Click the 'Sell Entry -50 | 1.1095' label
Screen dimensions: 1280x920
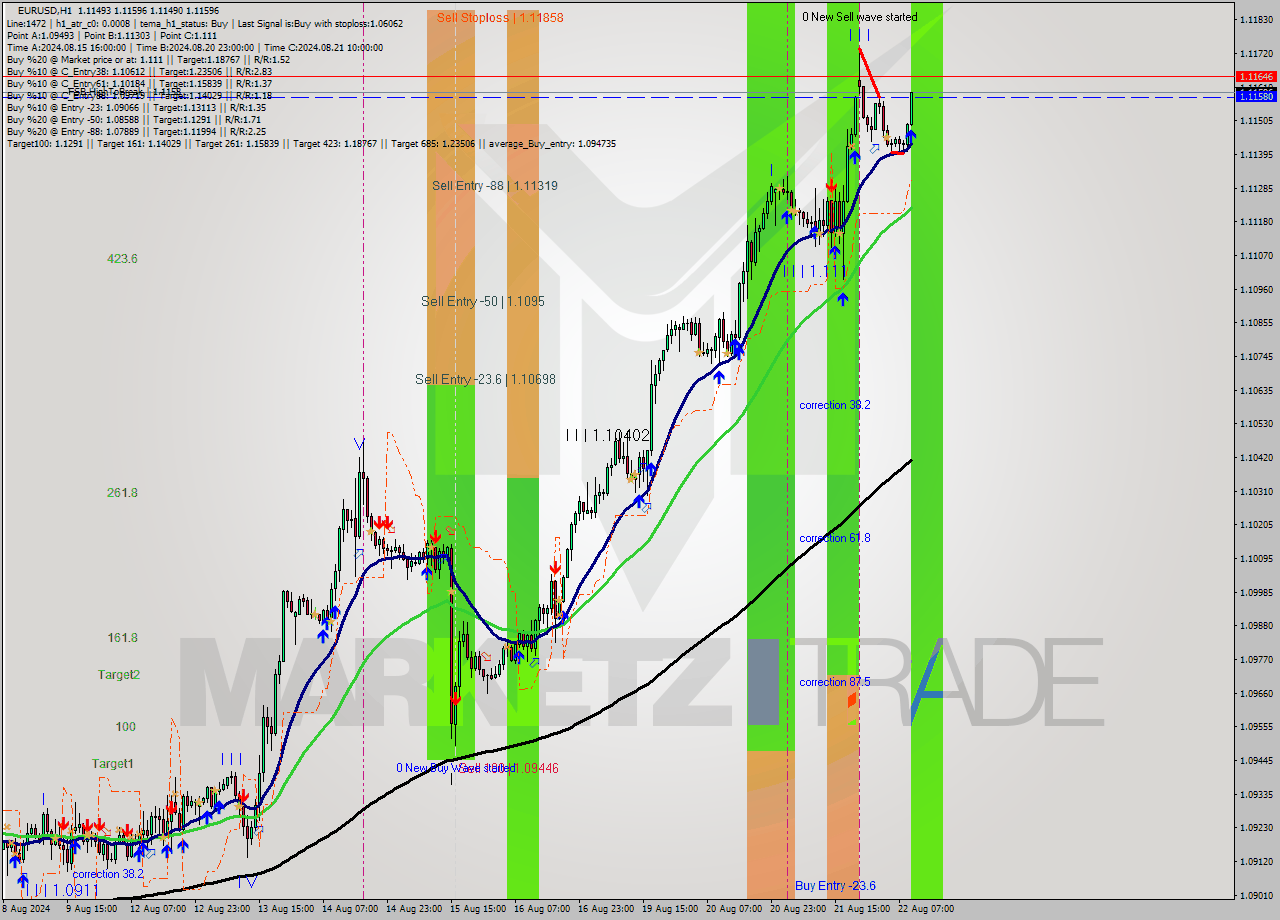(x=483, y=301)
